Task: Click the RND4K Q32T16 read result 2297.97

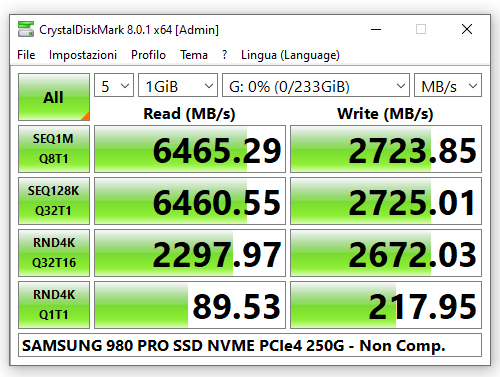Action: tap(190, 253)
